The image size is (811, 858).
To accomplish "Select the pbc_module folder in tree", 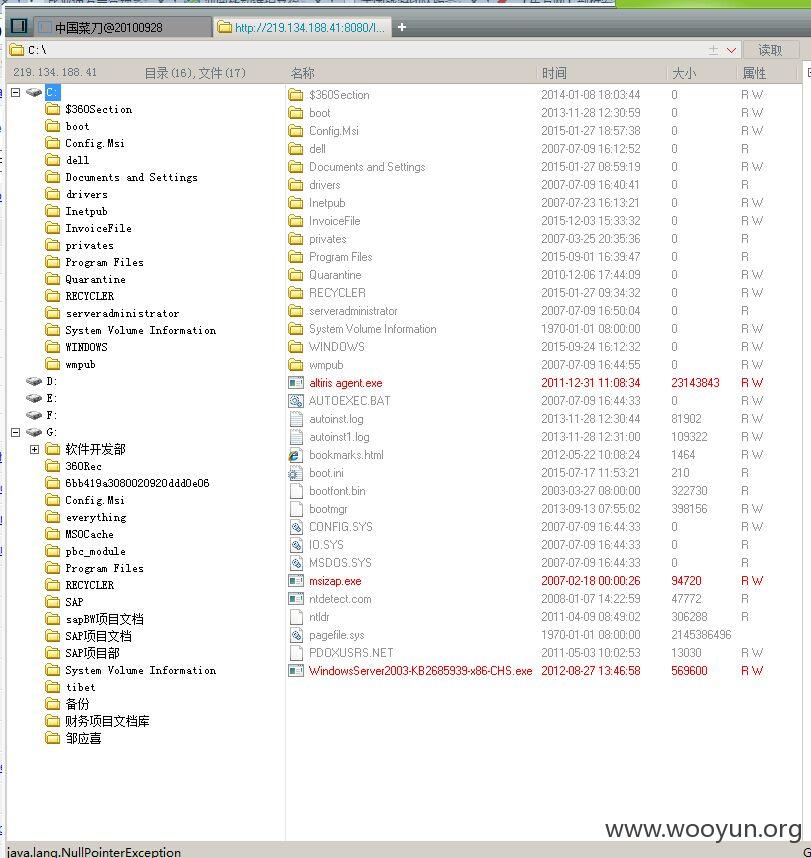I will click(x=96, y=551).
